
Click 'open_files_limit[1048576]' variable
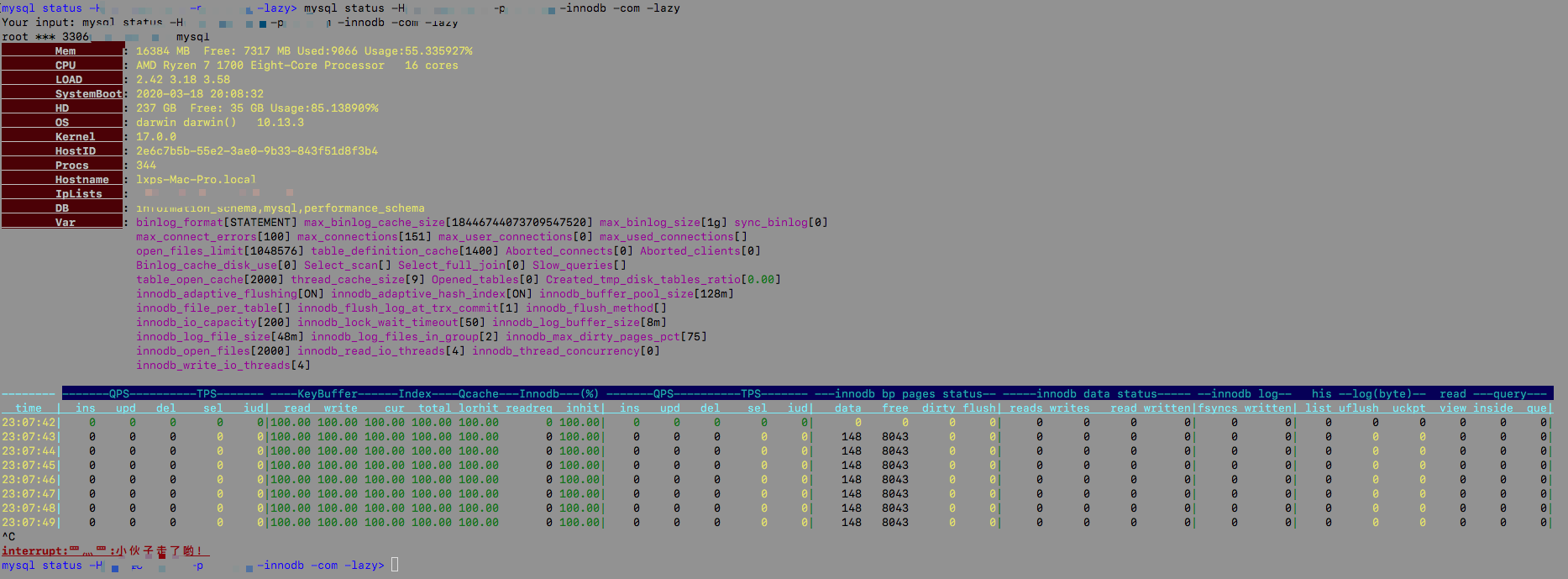click(220, 251)
